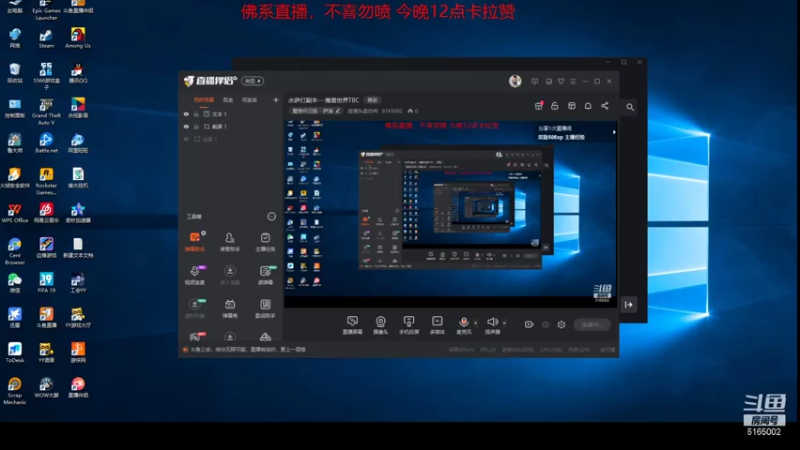Show the 全屏 1 layer via eye
Screen dimensions: 800x450
pyautogui.click(x=186, y=139)
